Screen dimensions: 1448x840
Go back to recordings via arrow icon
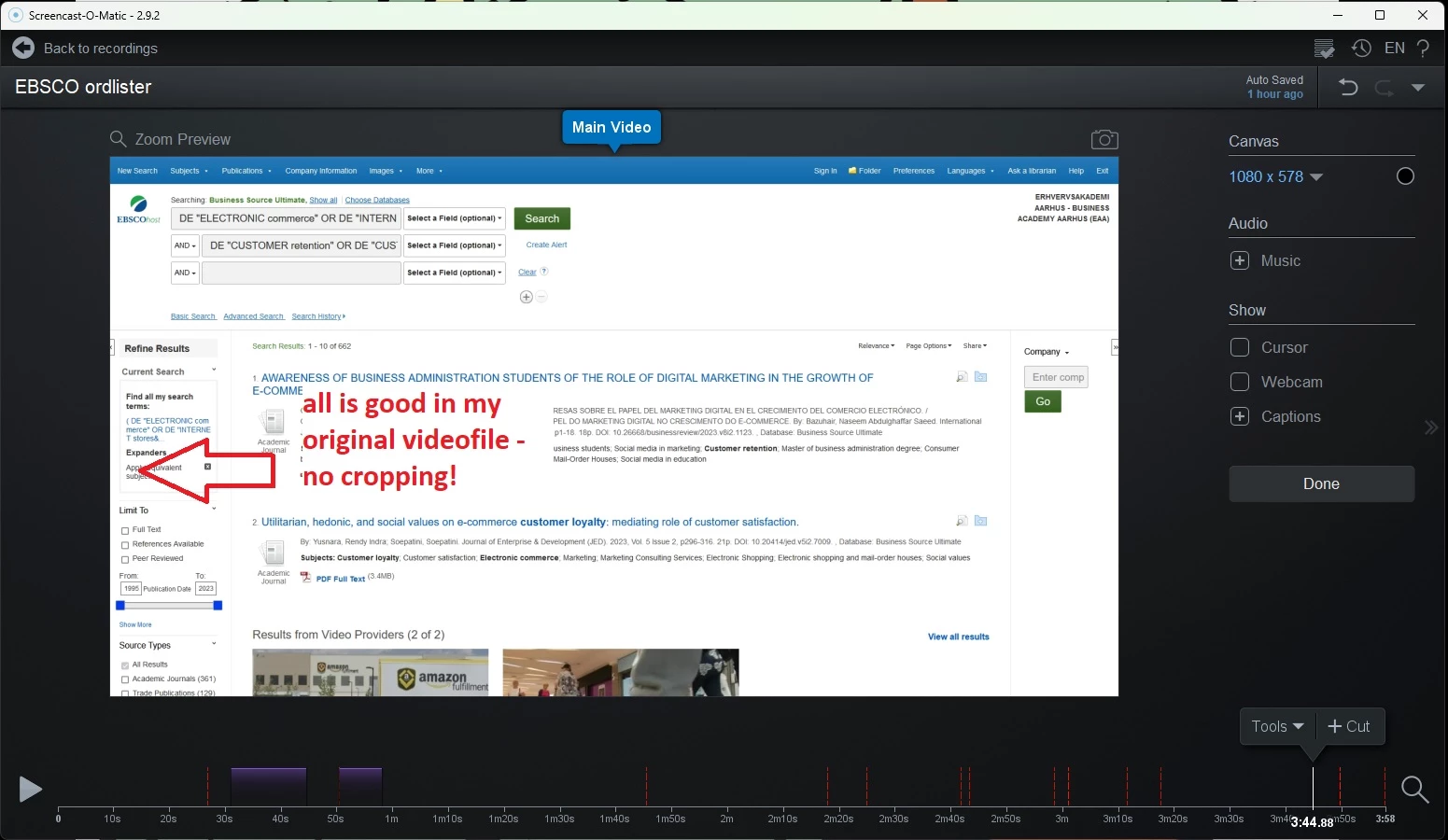[23, 48]
